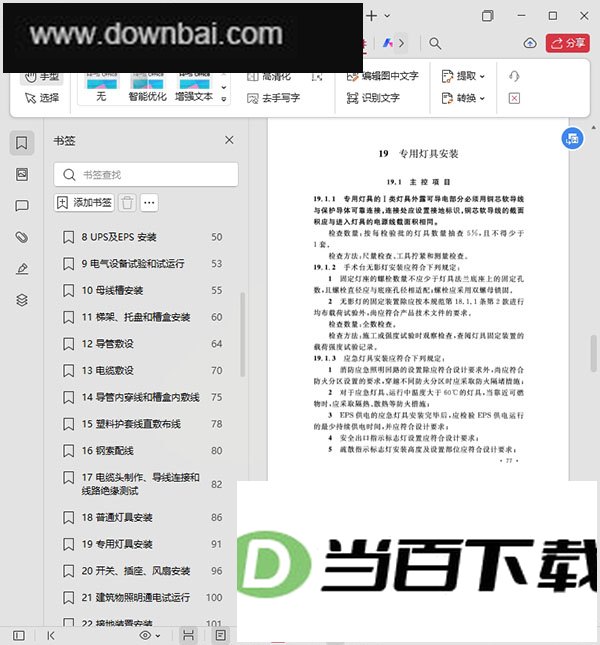
Task: Open the bookmarks panel icon in sidebar
Action: tap(22, 143)
